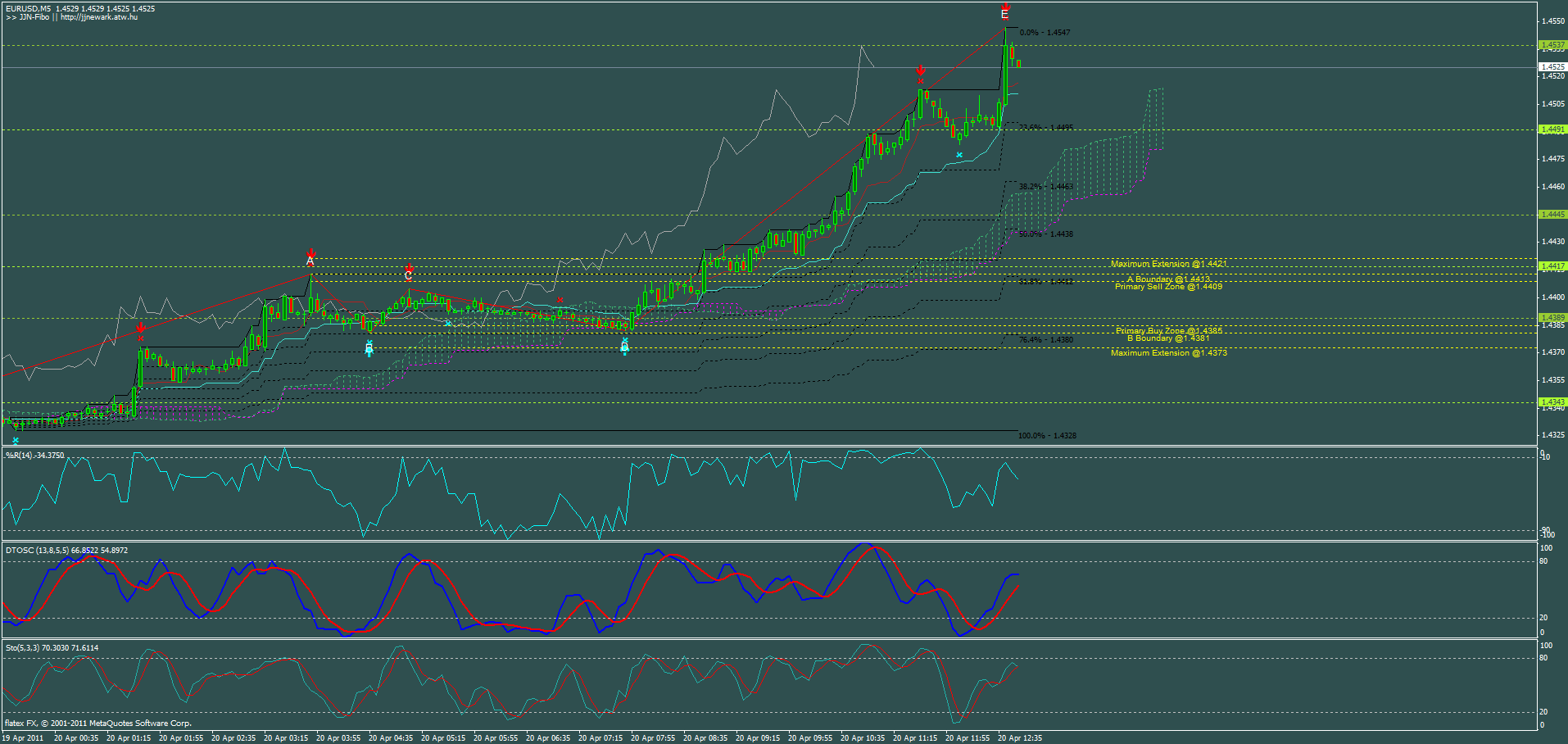This screenshot has height=744, width=1568.
Task: Expand the '>> JJN-Fibo' indicator header
Action: point(28,18)
